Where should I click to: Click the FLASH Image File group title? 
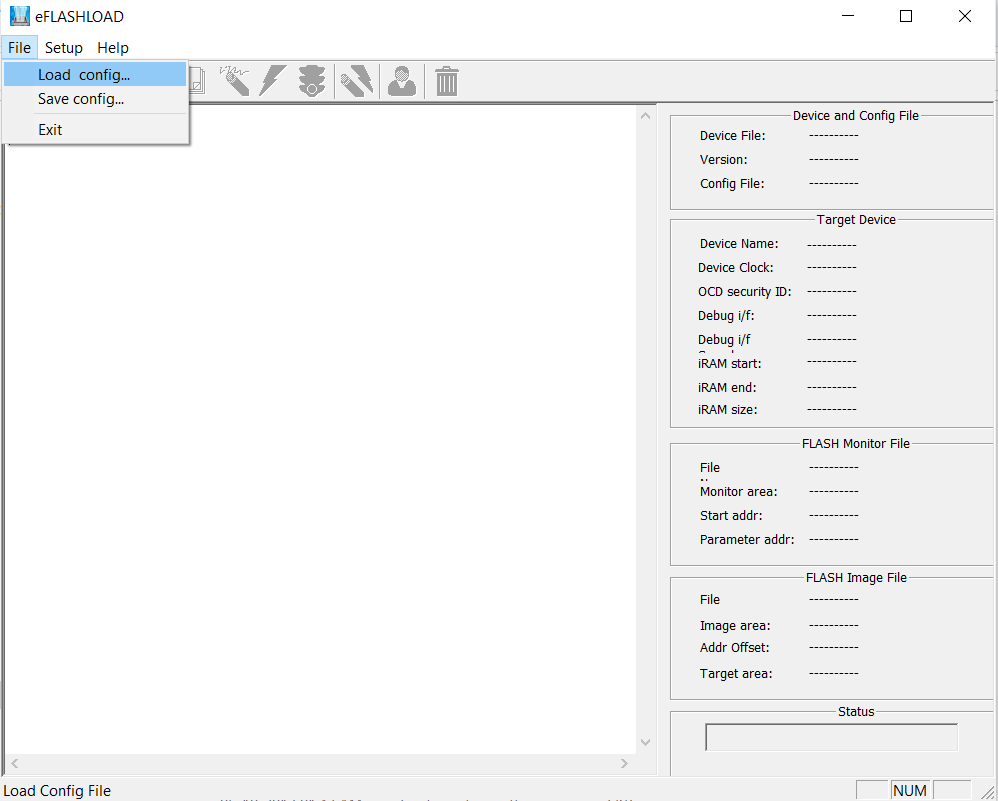(x=856, y=578)
